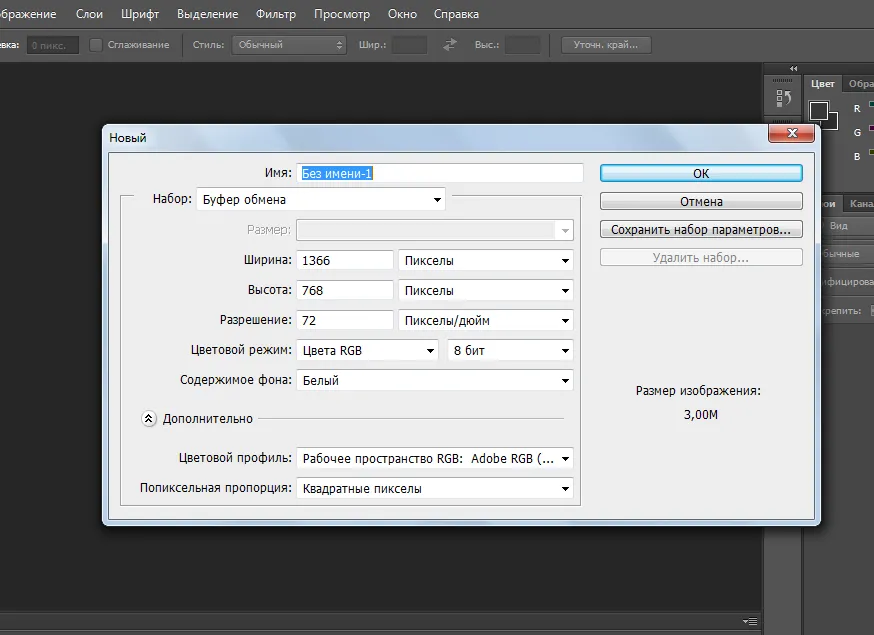Click the Отмена button
This screenshot has width=874, height=635.
click(701, 201)
